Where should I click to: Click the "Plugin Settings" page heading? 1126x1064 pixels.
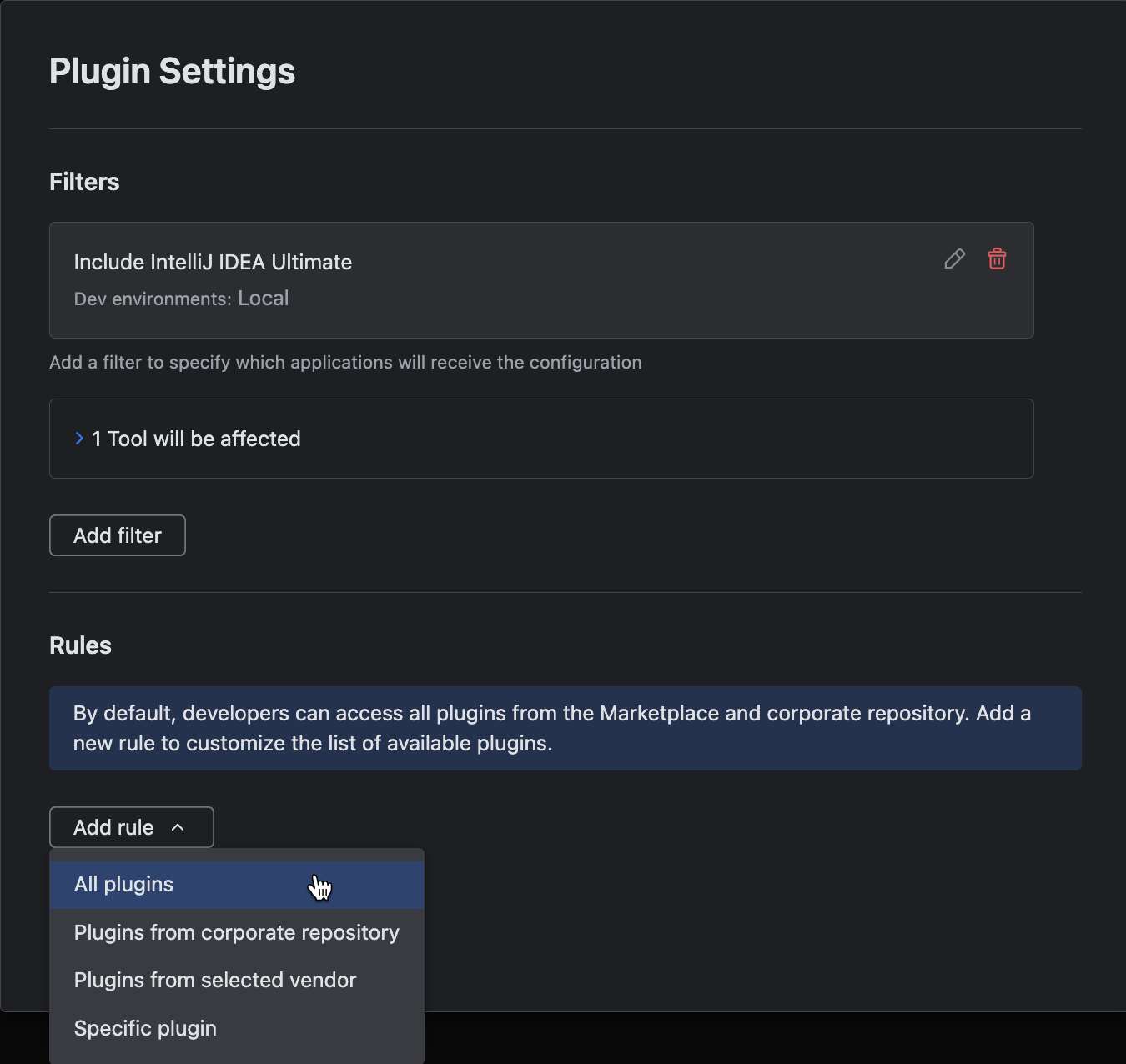[x=172, y=72]
